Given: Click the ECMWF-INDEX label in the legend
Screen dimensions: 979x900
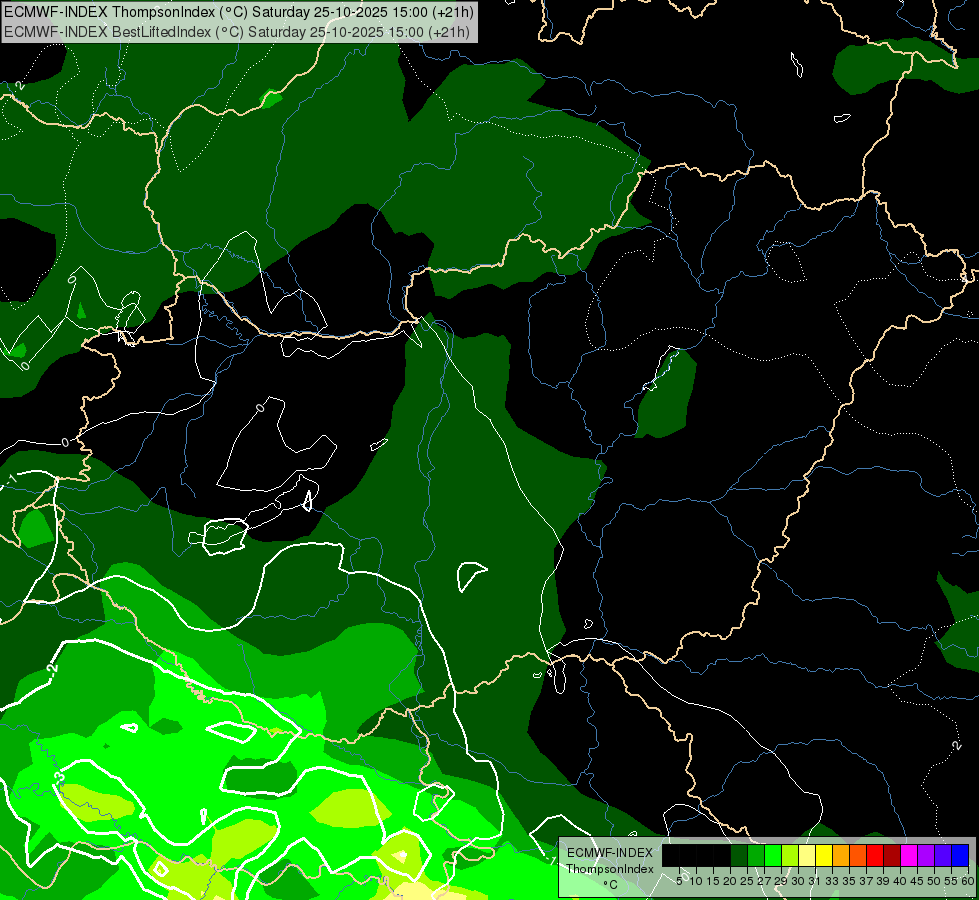Looking at the screenshot, I should pos(610,853).
